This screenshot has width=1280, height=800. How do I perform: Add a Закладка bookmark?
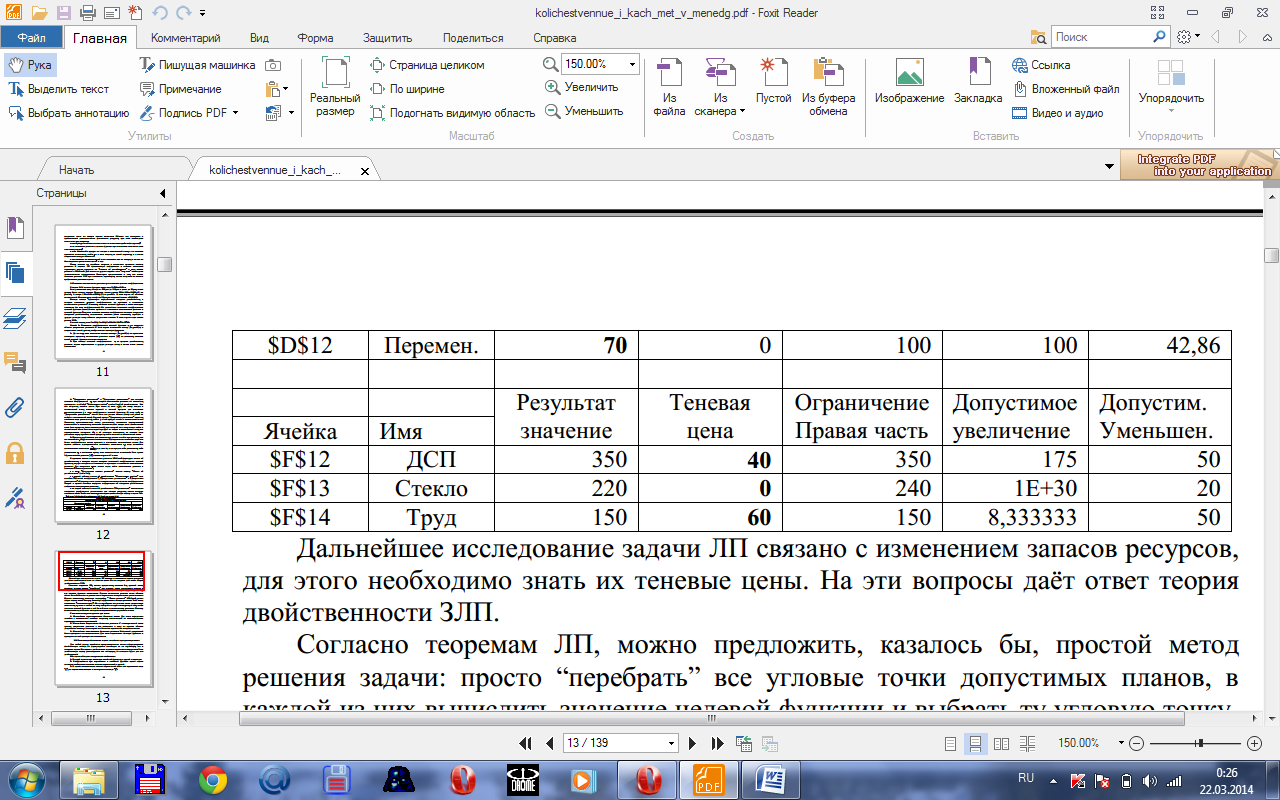point(978,82)
